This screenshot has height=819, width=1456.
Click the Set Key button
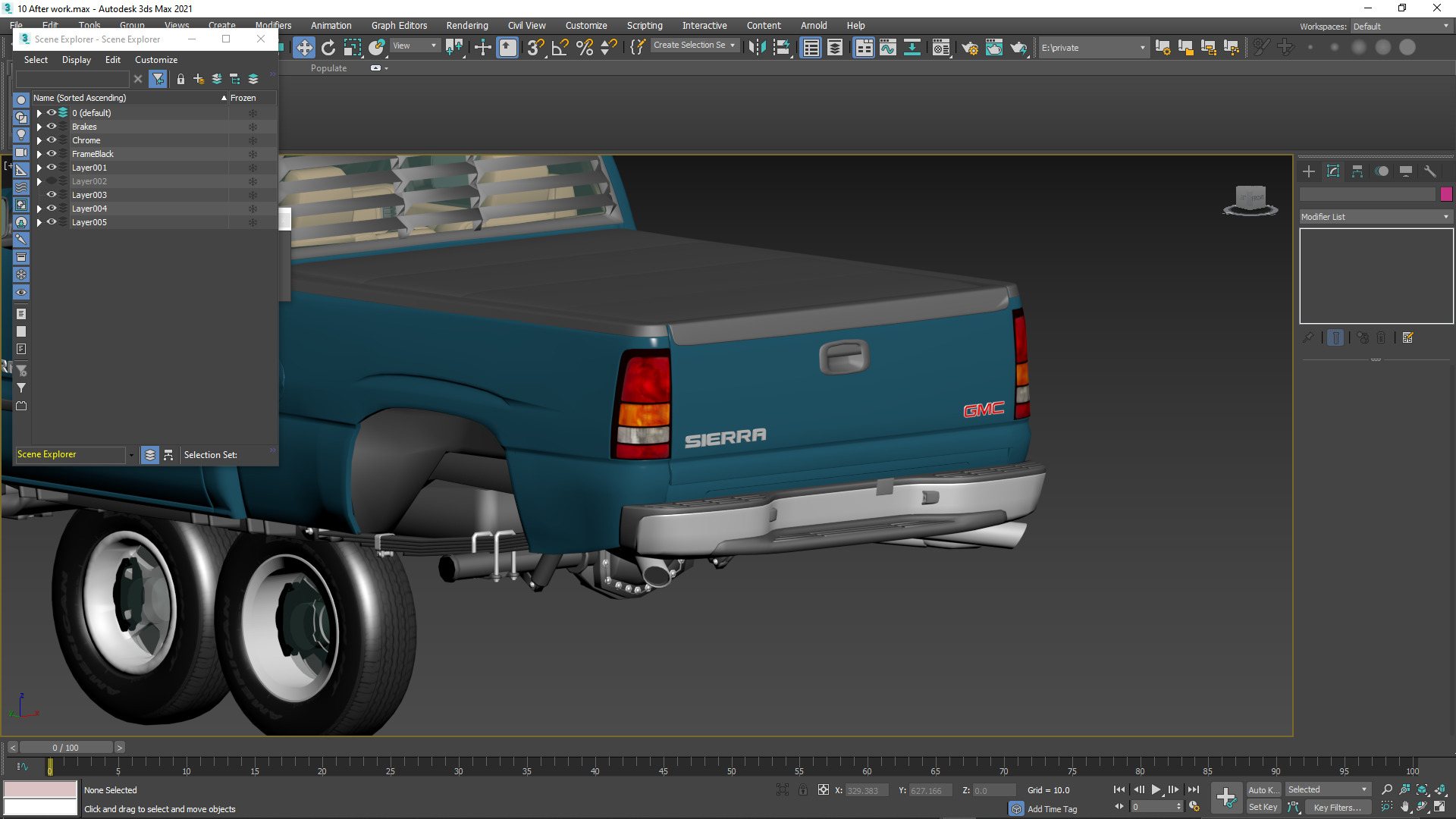click(x=1263, y=808)
